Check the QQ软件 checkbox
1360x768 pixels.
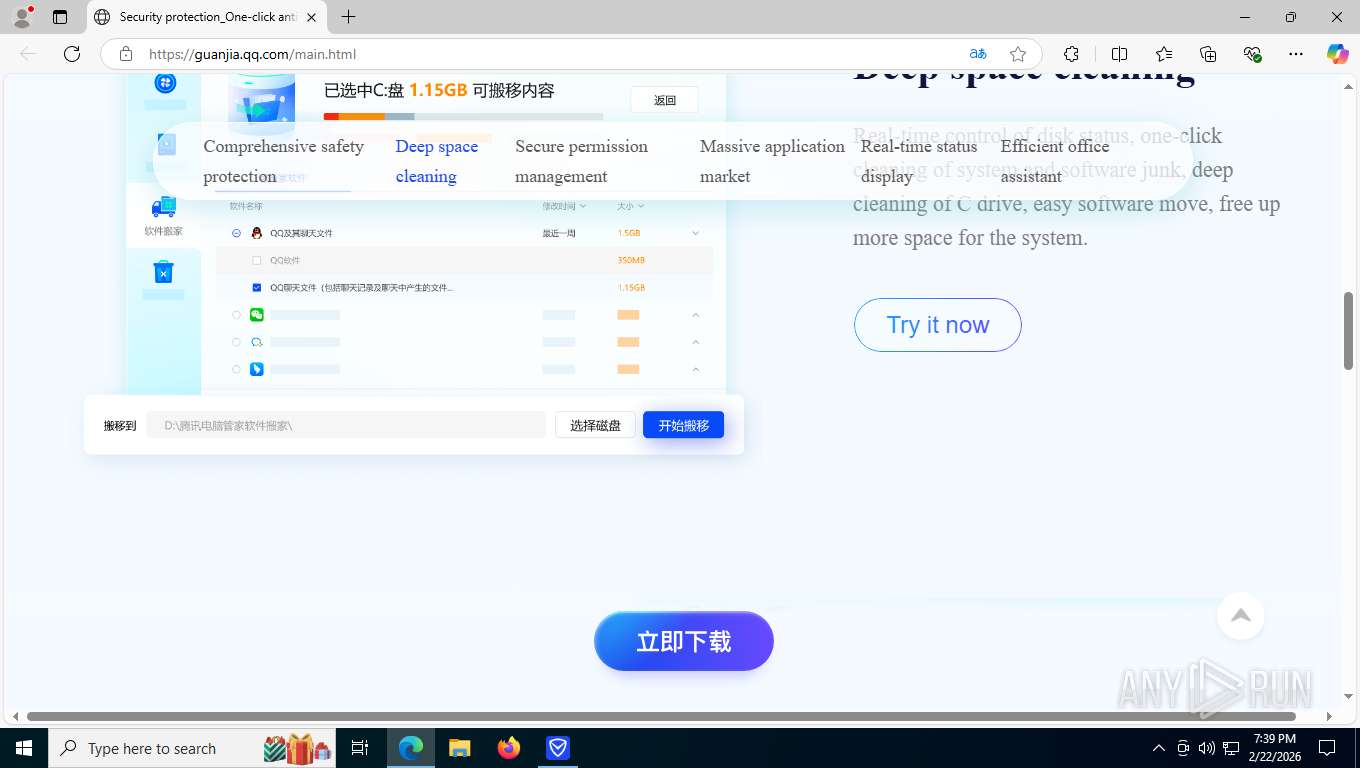257,260
